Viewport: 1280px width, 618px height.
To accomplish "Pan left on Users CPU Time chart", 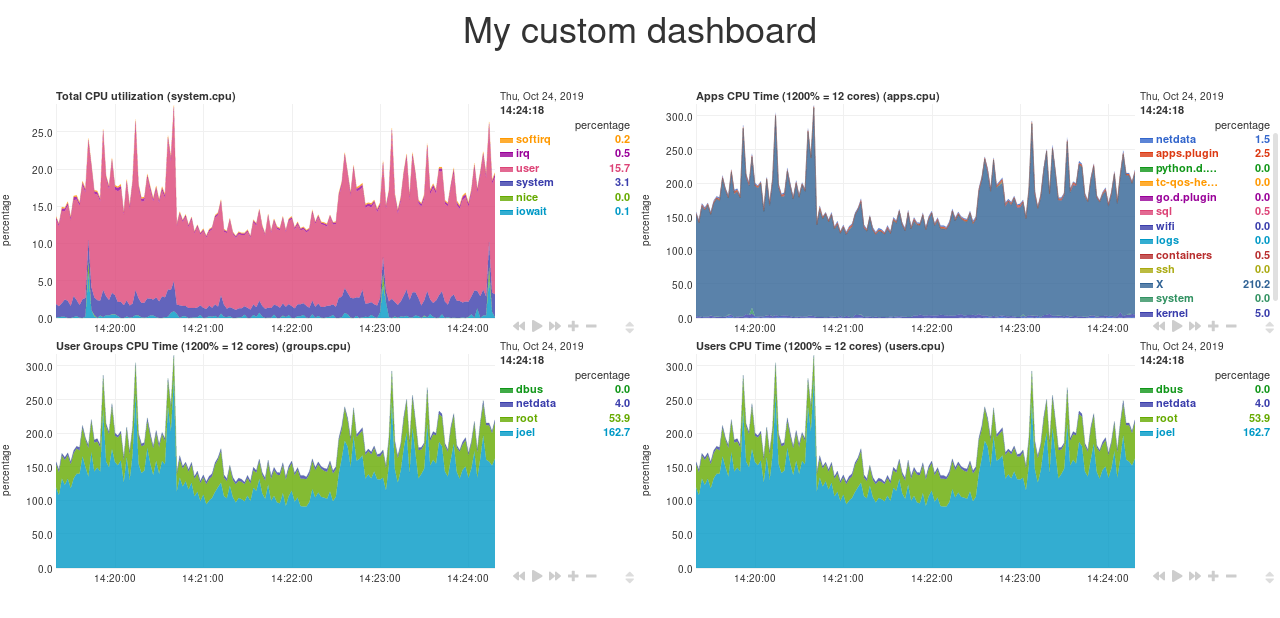I will 1159,576.
